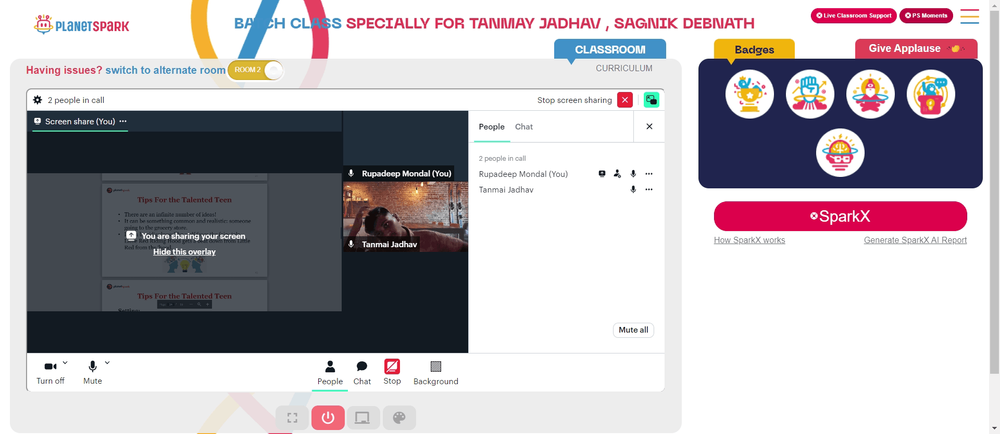Image resolution: width=1000 pixels, height=434 pixels.
Task: Open the Give Applause tab
Action: tap(916, 48)
